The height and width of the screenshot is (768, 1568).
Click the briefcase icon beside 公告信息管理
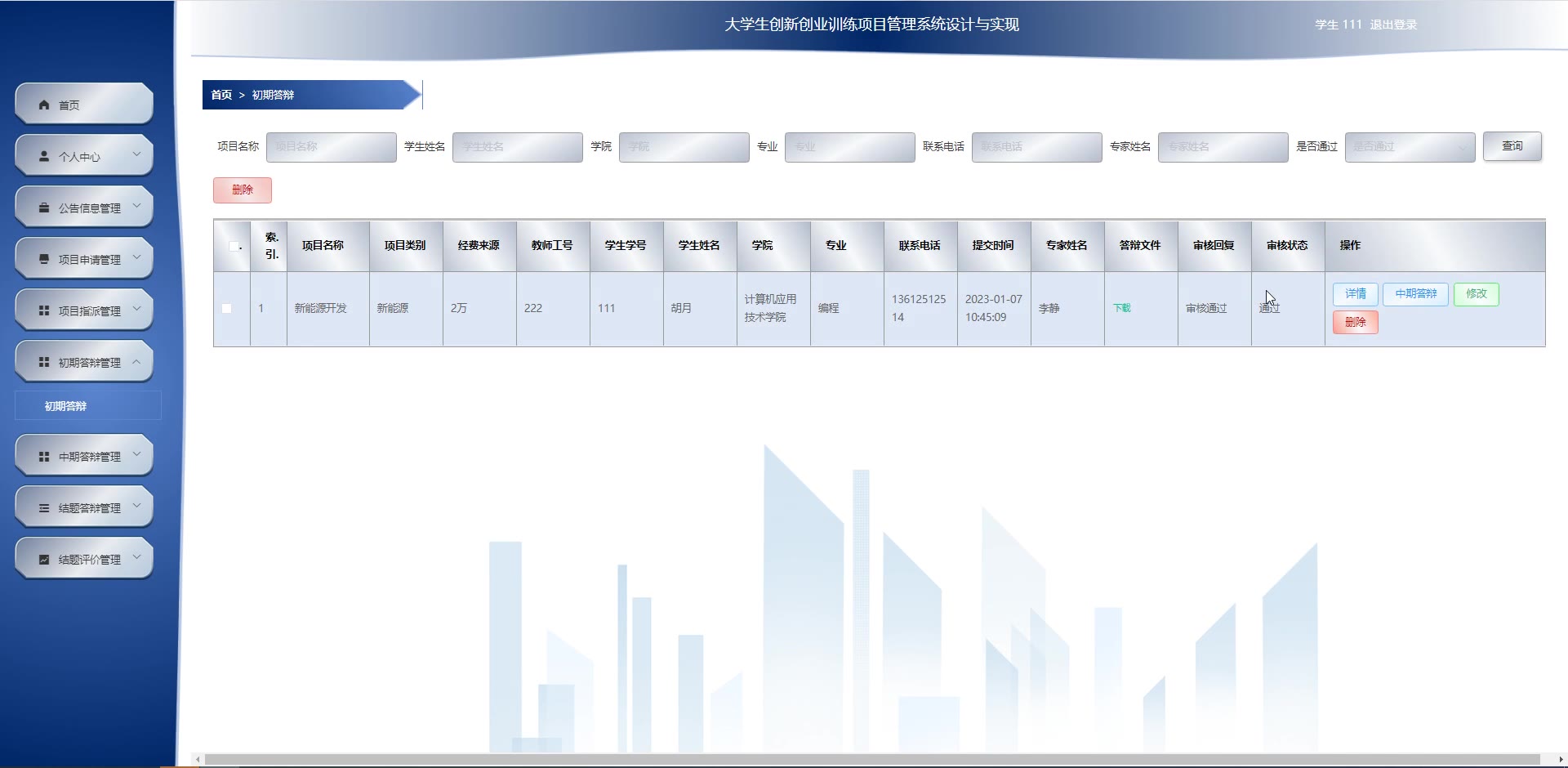(x=44, y=208)
